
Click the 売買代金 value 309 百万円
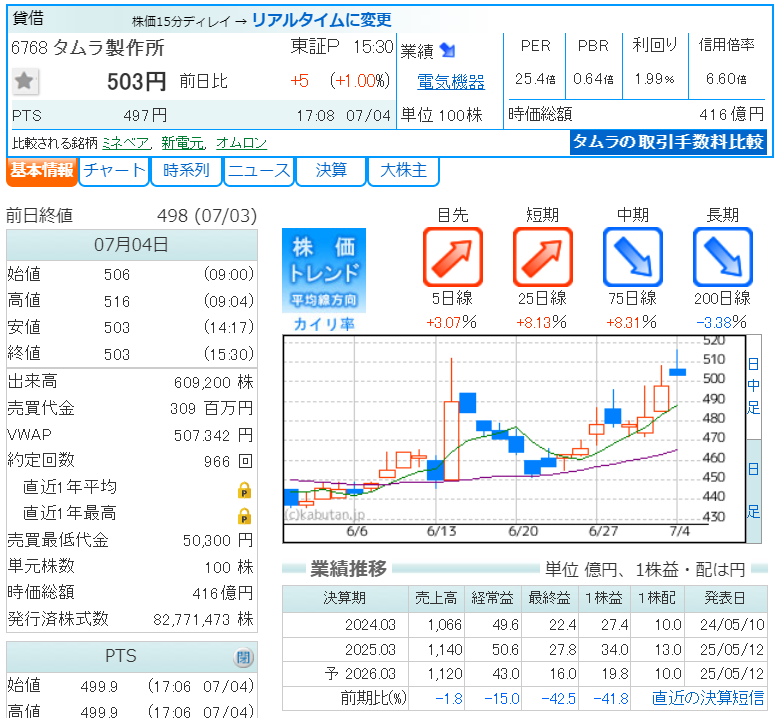pos(212,409)
